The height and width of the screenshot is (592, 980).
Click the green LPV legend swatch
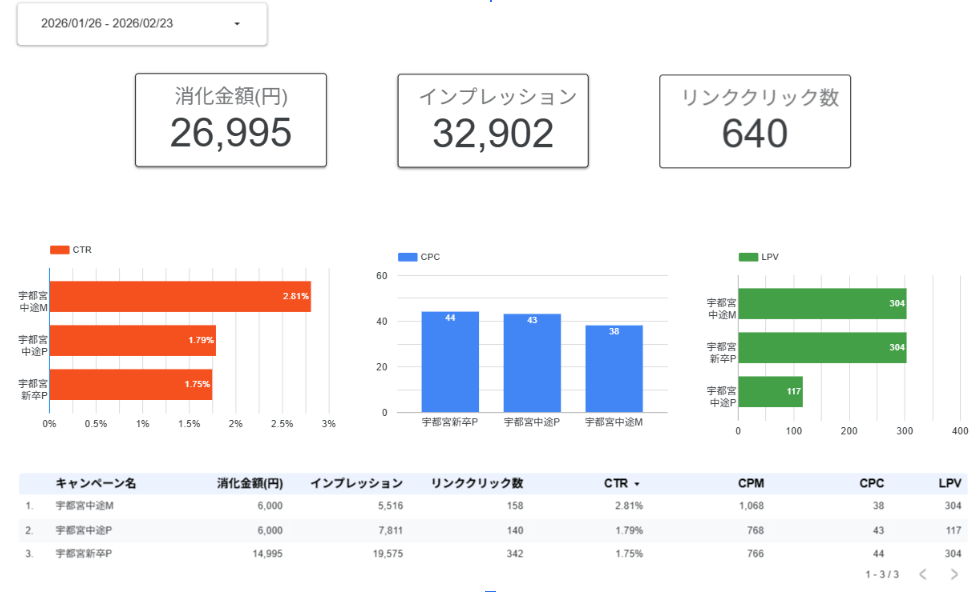click(748, 257)
